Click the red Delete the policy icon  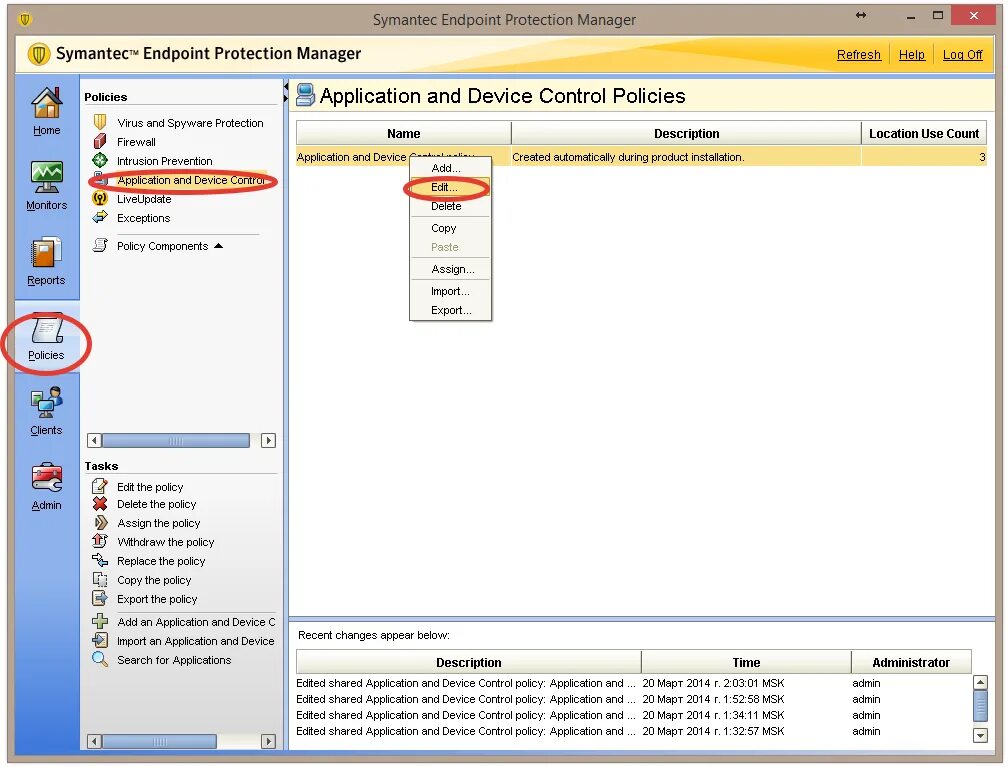[x=100, y=503]
